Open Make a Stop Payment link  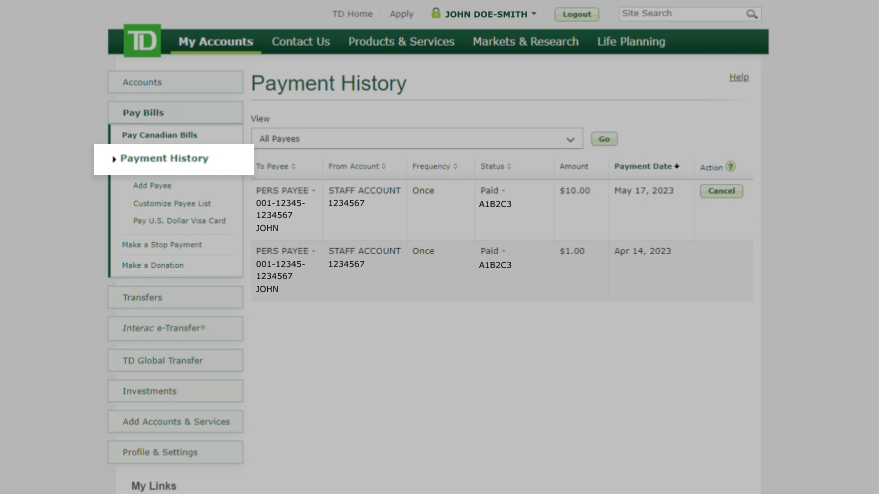[162, 245]
